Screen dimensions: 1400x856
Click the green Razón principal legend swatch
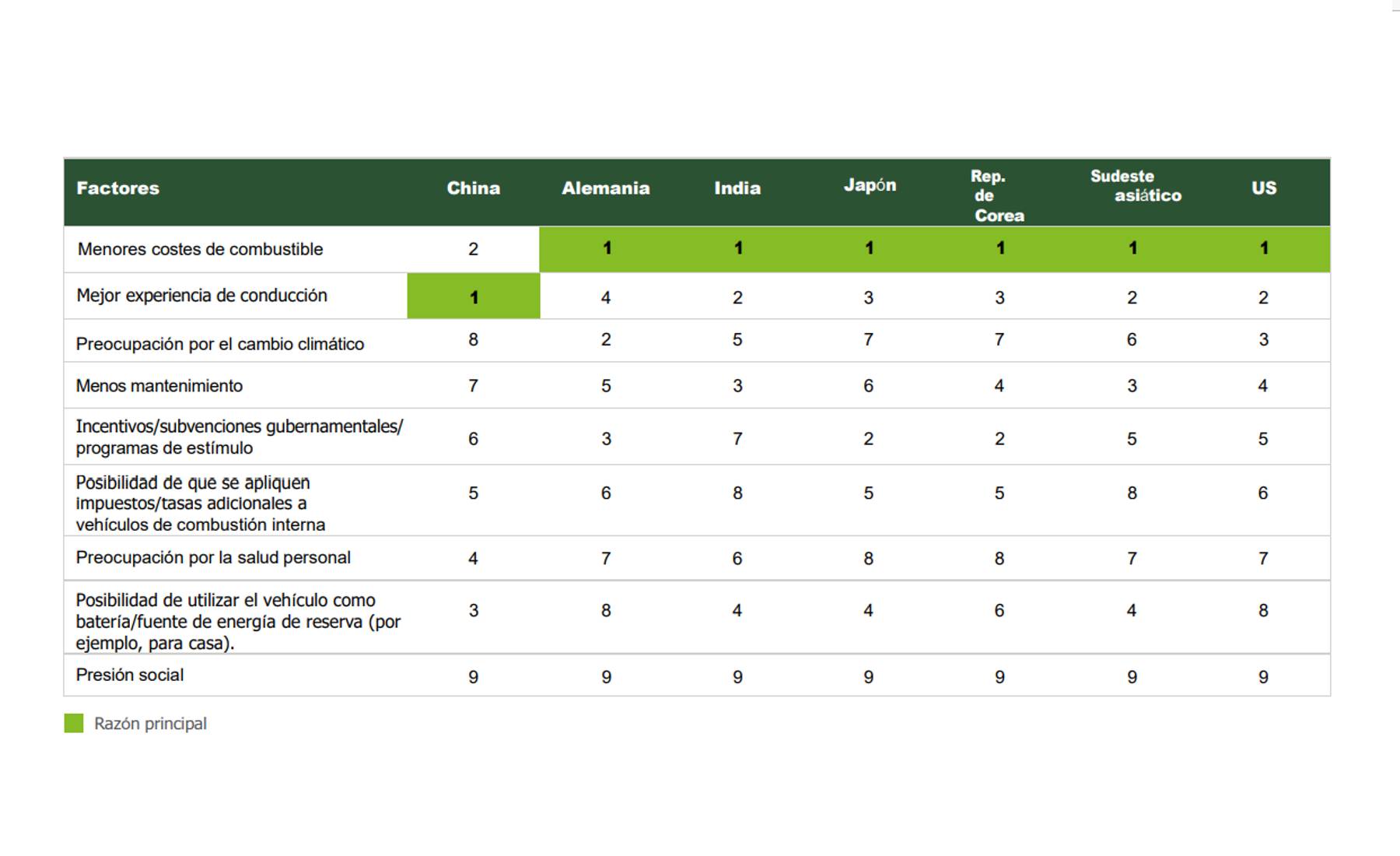pyautogui.click(x=74, y=724)
